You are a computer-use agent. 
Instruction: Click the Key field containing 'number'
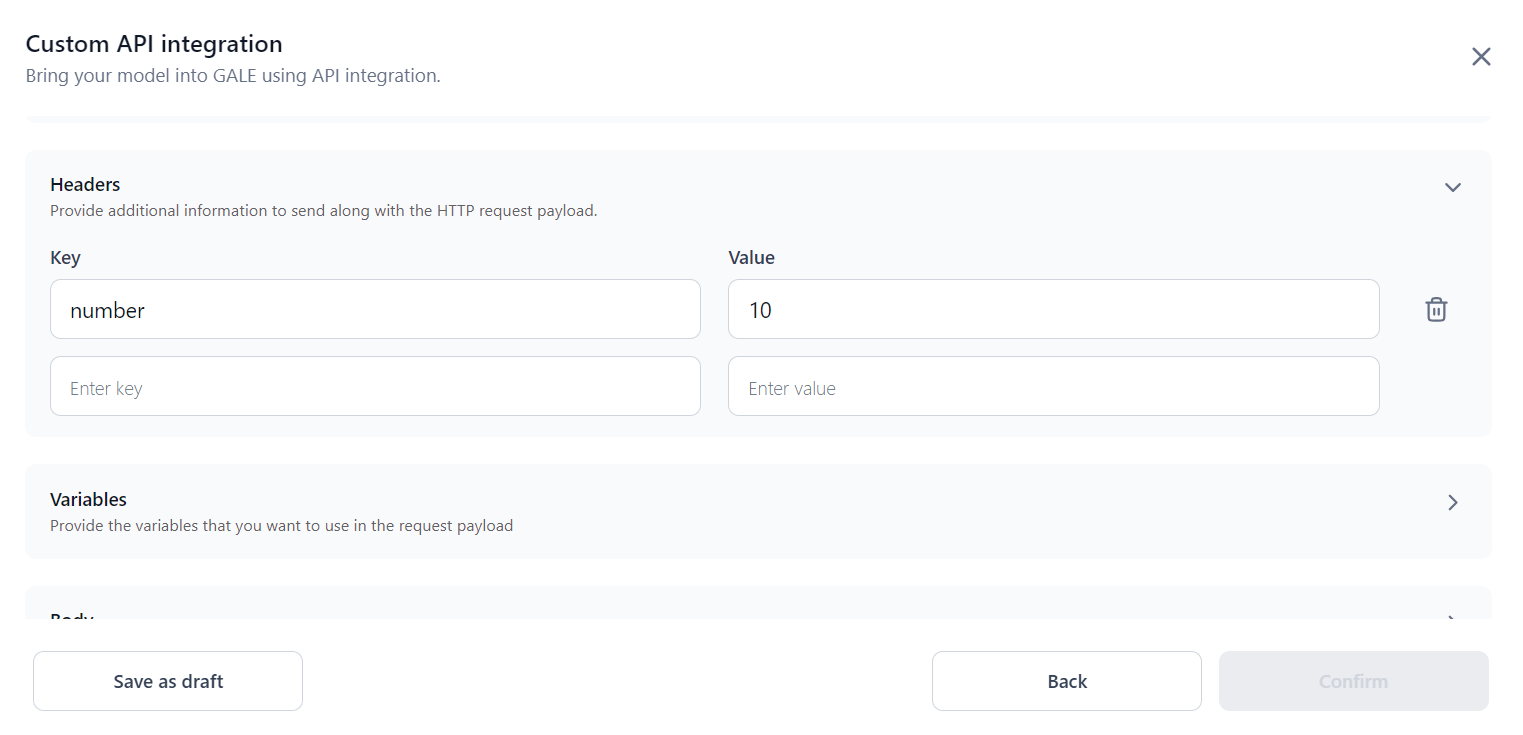point(375,310)
